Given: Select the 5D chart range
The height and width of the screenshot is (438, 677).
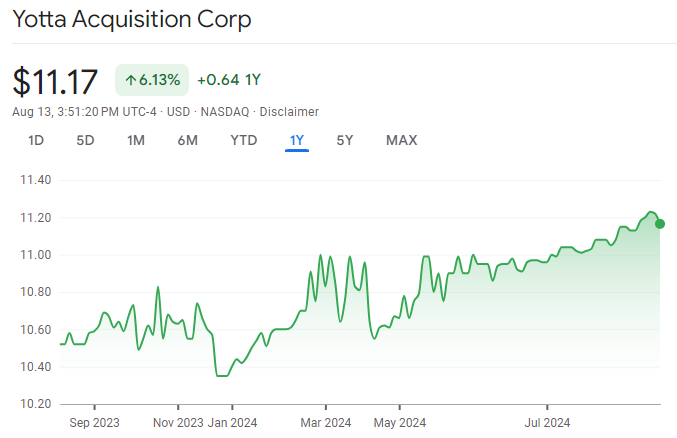Looking at the screenshot, I should 85,140.
